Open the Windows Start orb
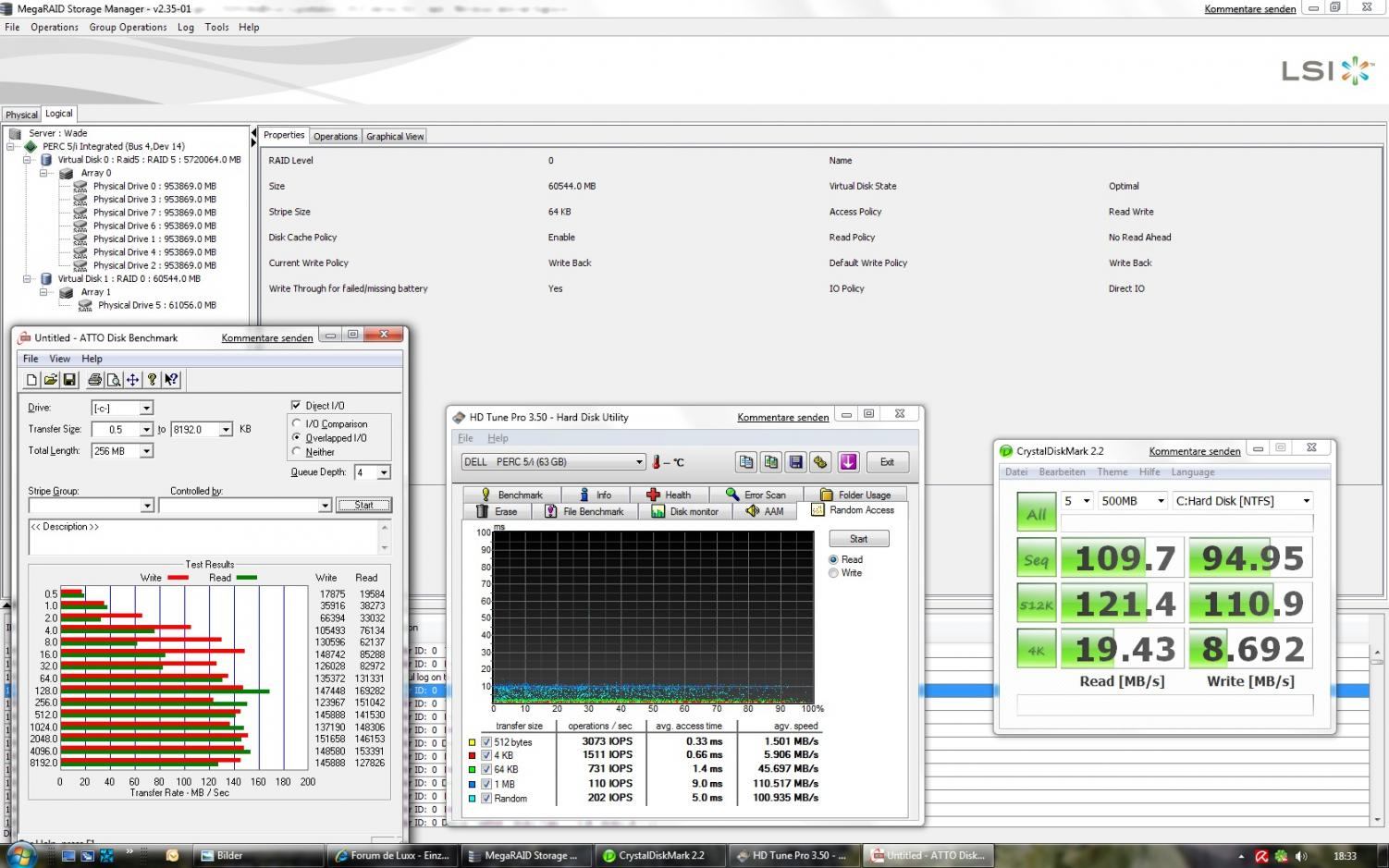 (20, 855)
